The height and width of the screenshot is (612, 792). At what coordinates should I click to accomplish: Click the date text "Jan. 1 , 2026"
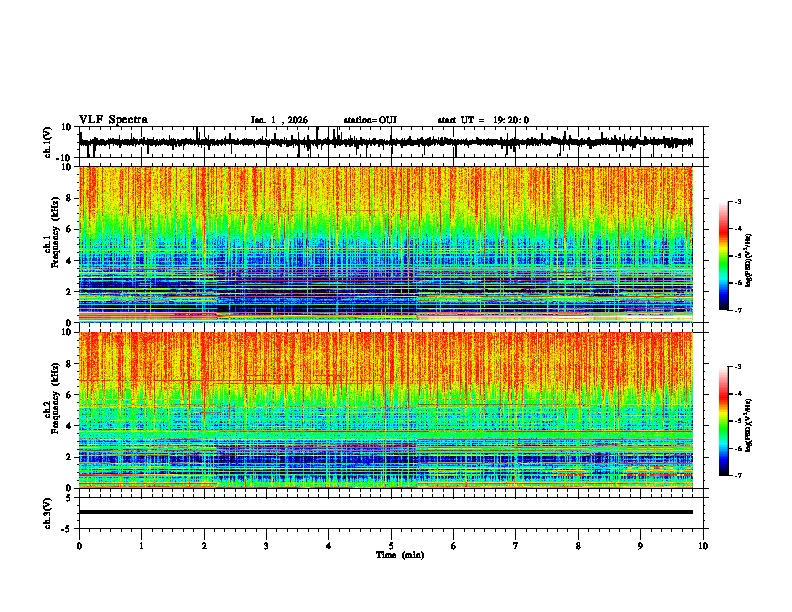279,120
